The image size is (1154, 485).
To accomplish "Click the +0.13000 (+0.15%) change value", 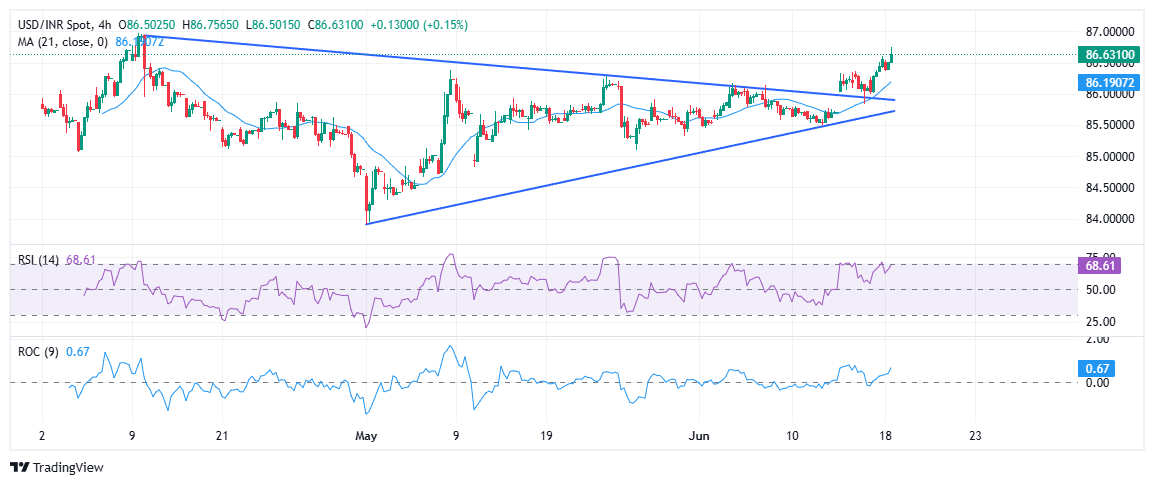I will click(x=419, y=25).
